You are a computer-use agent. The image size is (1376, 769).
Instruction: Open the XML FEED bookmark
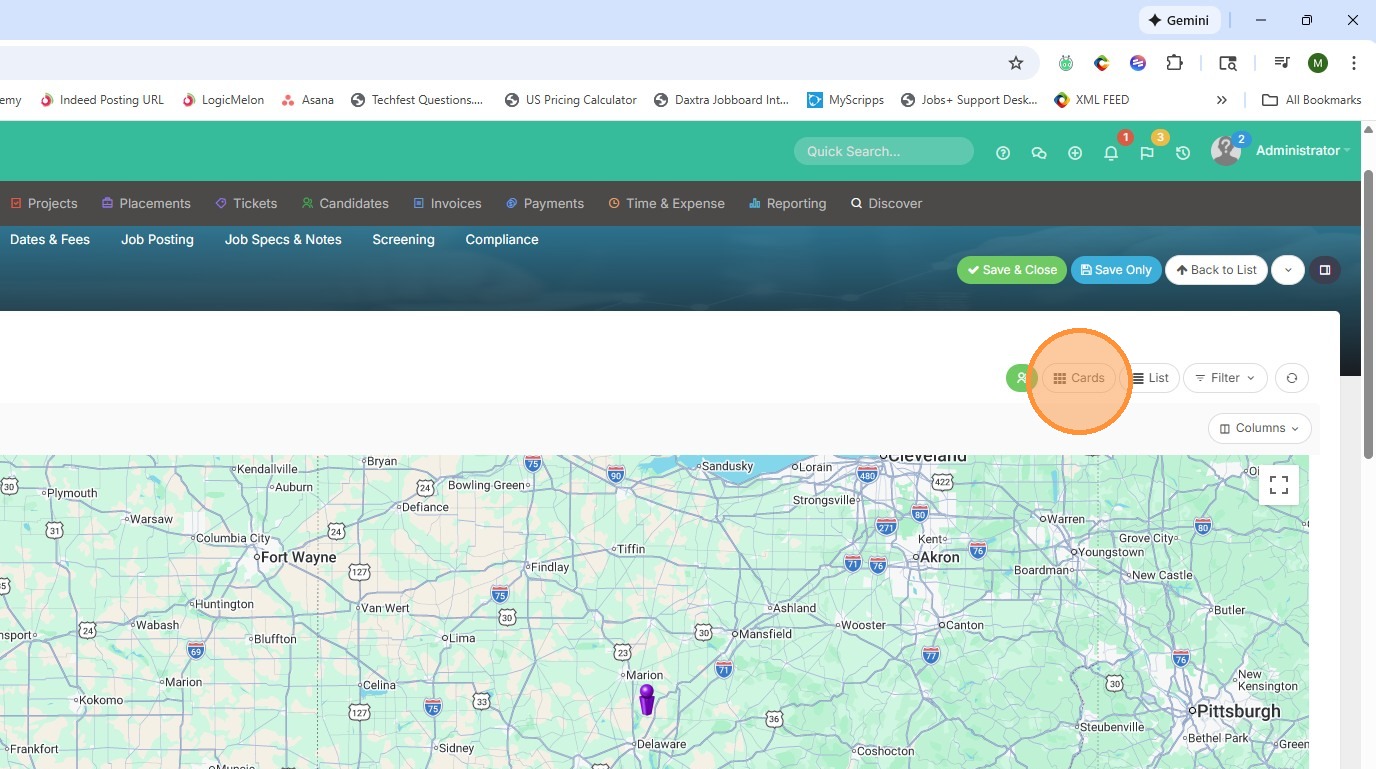1092,100
